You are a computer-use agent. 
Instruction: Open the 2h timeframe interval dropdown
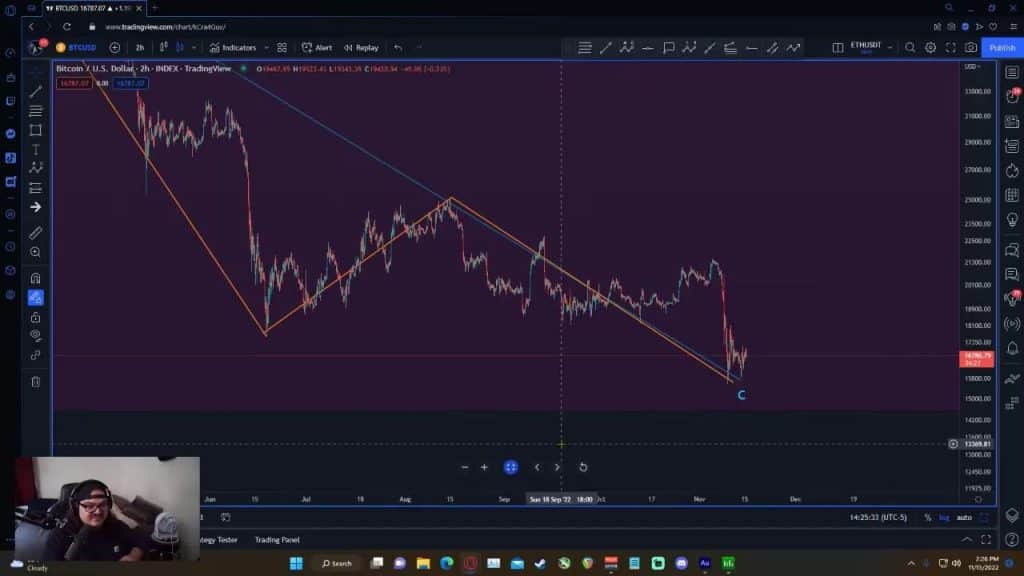coord(140,47)
